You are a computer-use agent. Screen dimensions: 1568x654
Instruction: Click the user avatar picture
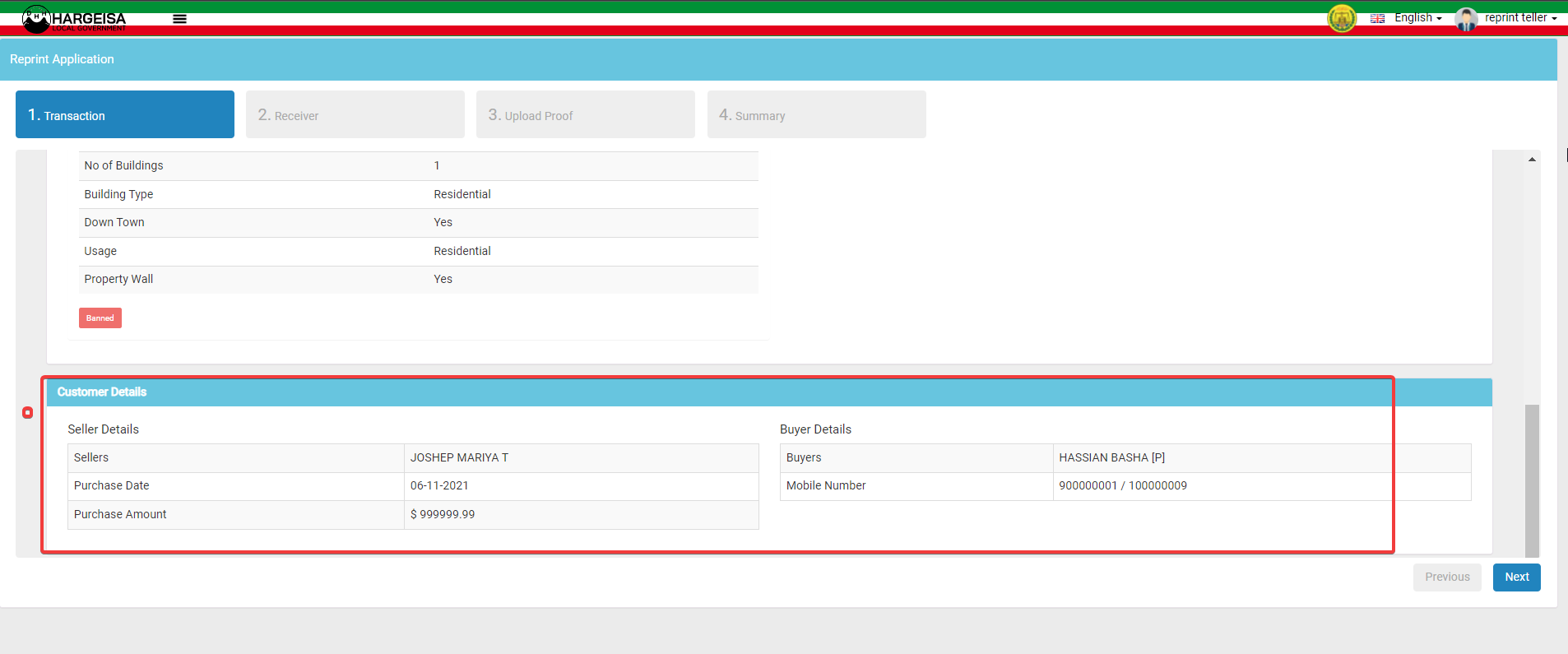click(1466, 18)
